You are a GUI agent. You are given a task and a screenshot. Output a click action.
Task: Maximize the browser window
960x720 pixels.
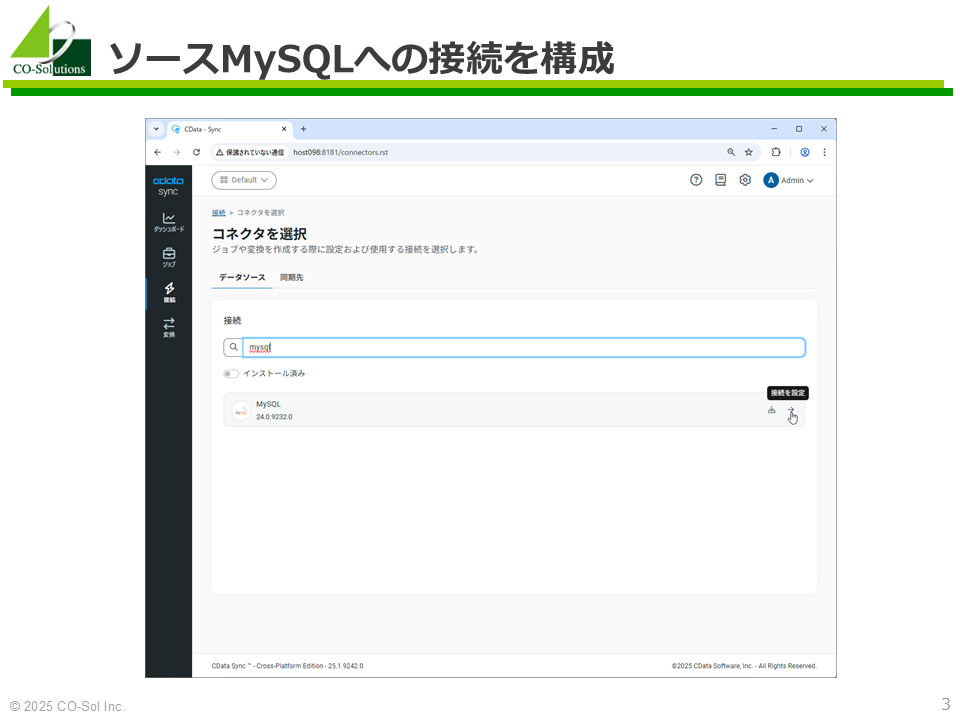coord(799,129)
